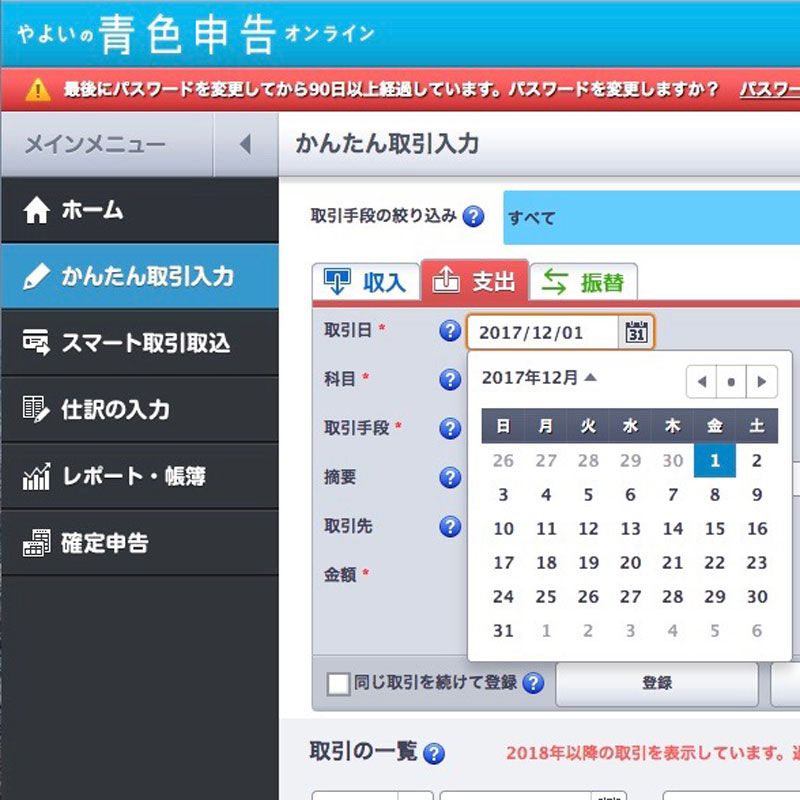Click the help icon beside 取引手段の絞り込み

coord(473,217)
